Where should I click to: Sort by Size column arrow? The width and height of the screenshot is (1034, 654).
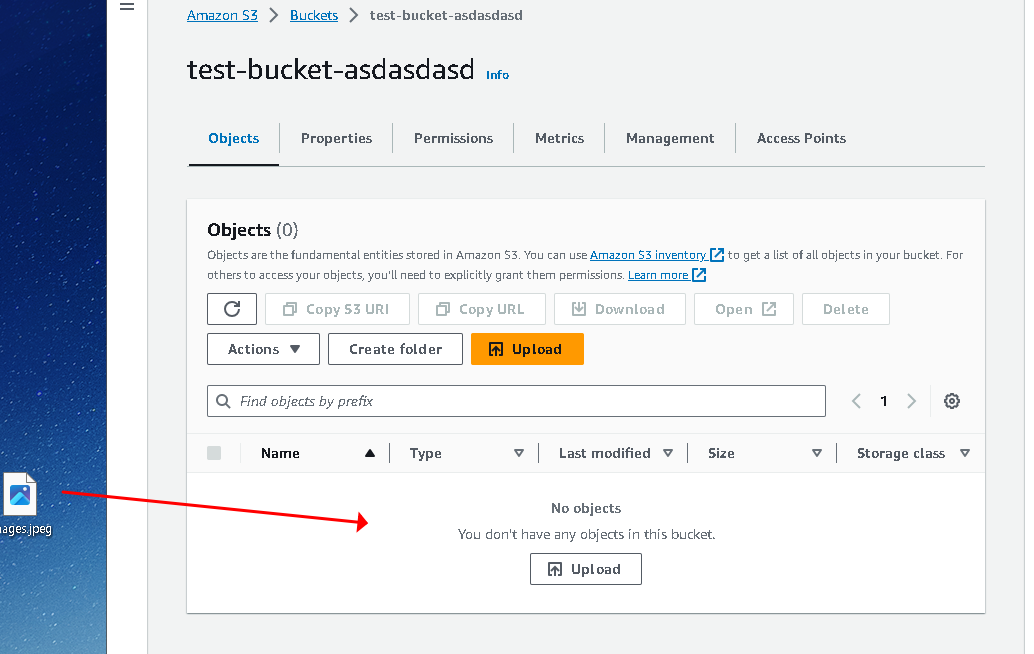pyautogui.click(x=817, y=453)
